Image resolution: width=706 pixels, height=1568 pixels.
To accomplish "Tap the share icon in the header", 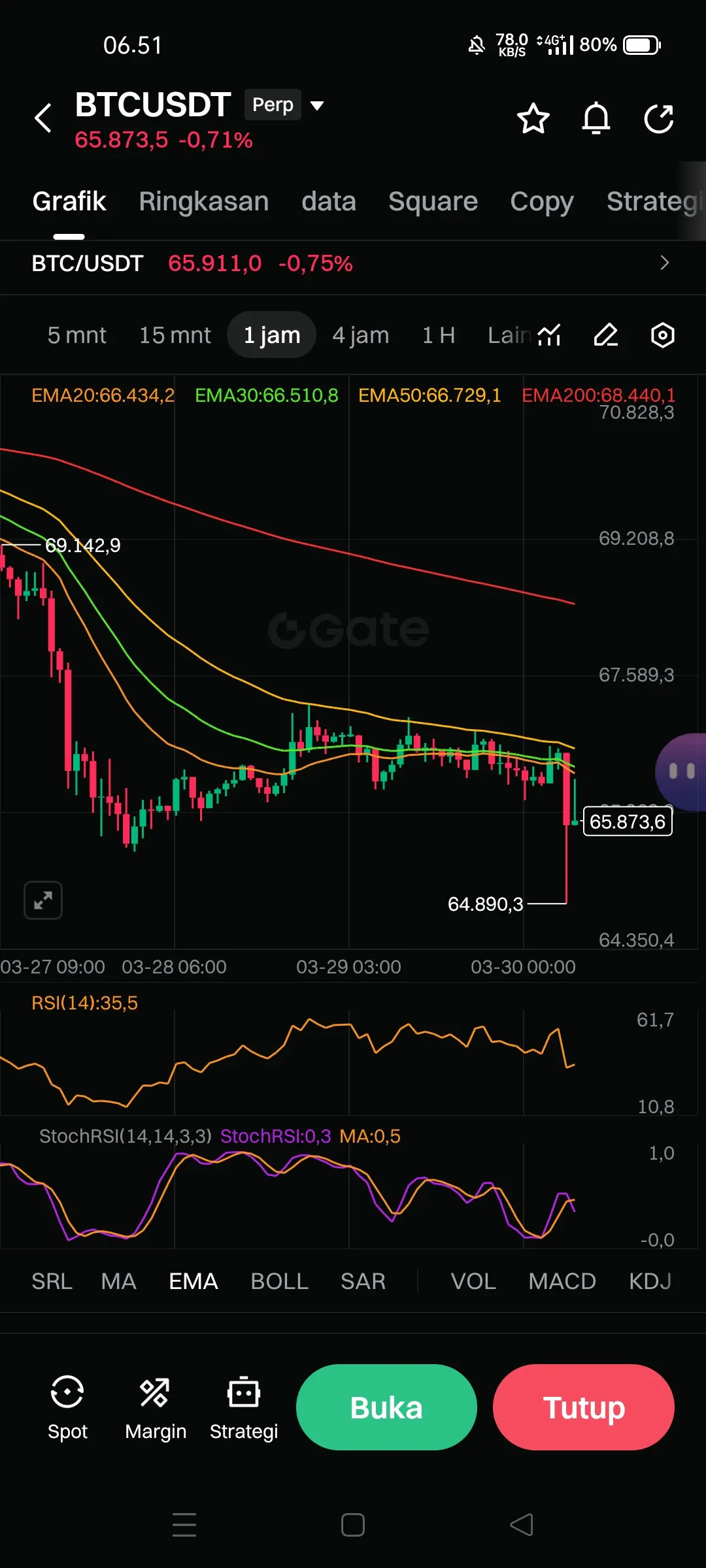I will (x=659, y=118).
